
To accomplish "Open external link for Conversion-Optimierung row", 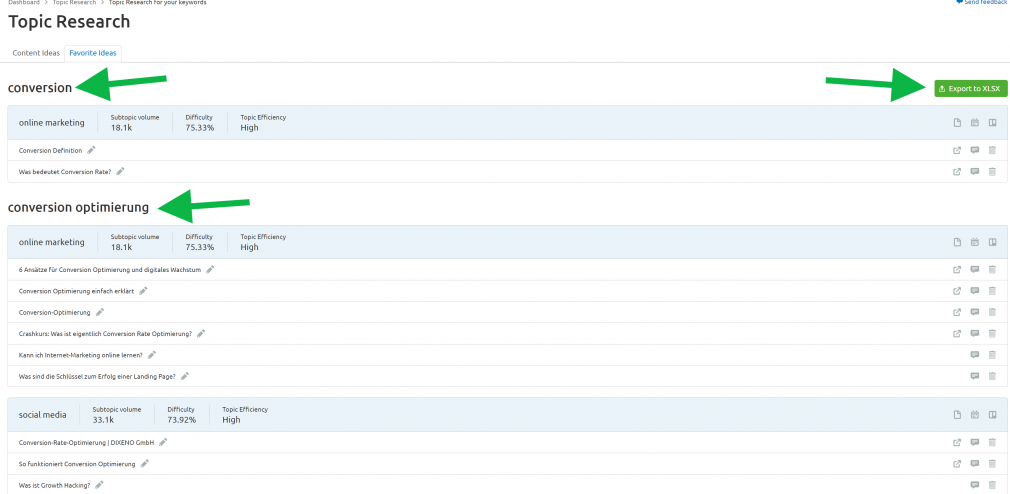I will pos(957,312).
